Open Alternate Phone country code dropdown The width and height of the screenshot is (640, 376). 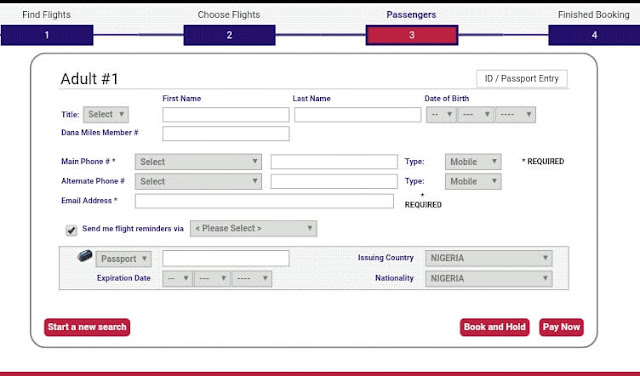point(198,181)
